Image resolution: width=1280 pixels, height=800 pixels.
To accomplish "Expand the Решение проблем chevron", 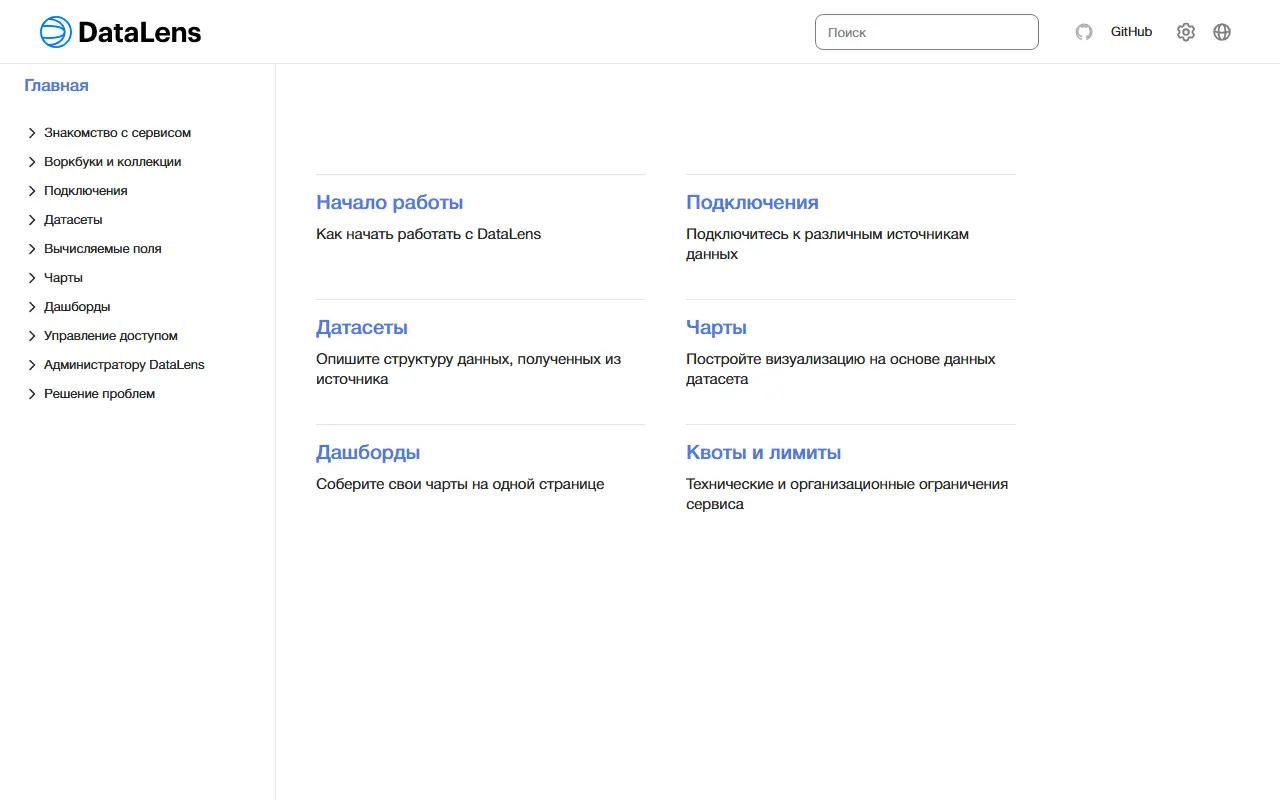I will 32,394.
